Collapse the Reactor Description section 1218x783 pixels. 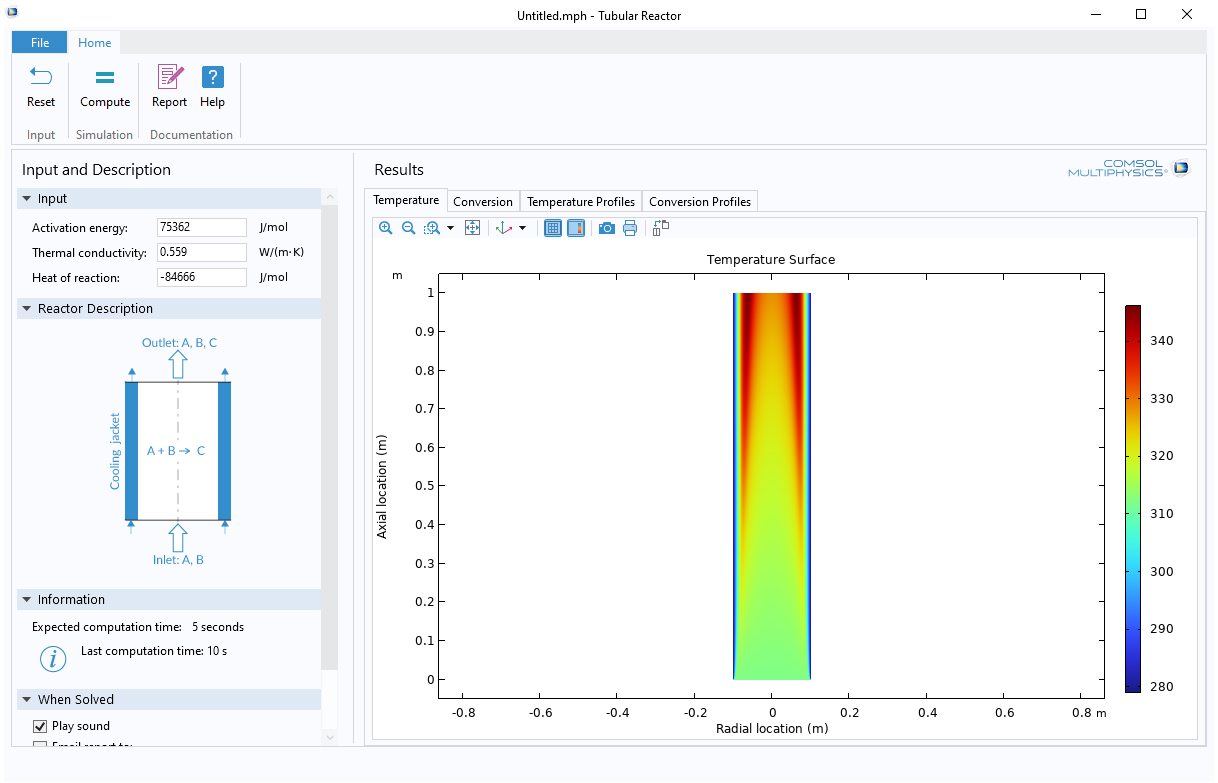[25, 309]
